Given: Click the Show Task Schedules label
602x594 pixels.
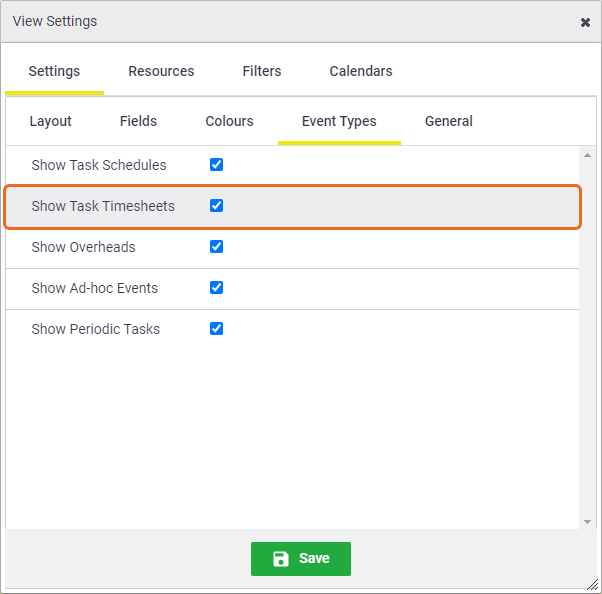Looking at the screenshot, I should 99,165.
